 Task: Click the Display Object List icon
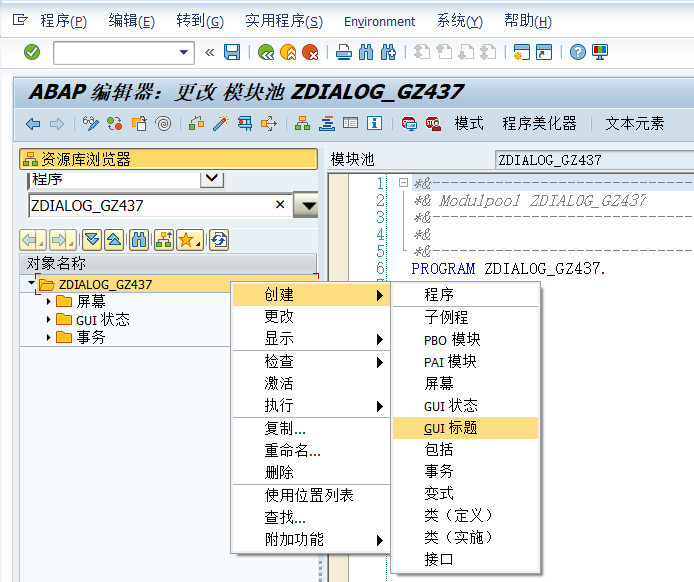[x=302, y=124]
